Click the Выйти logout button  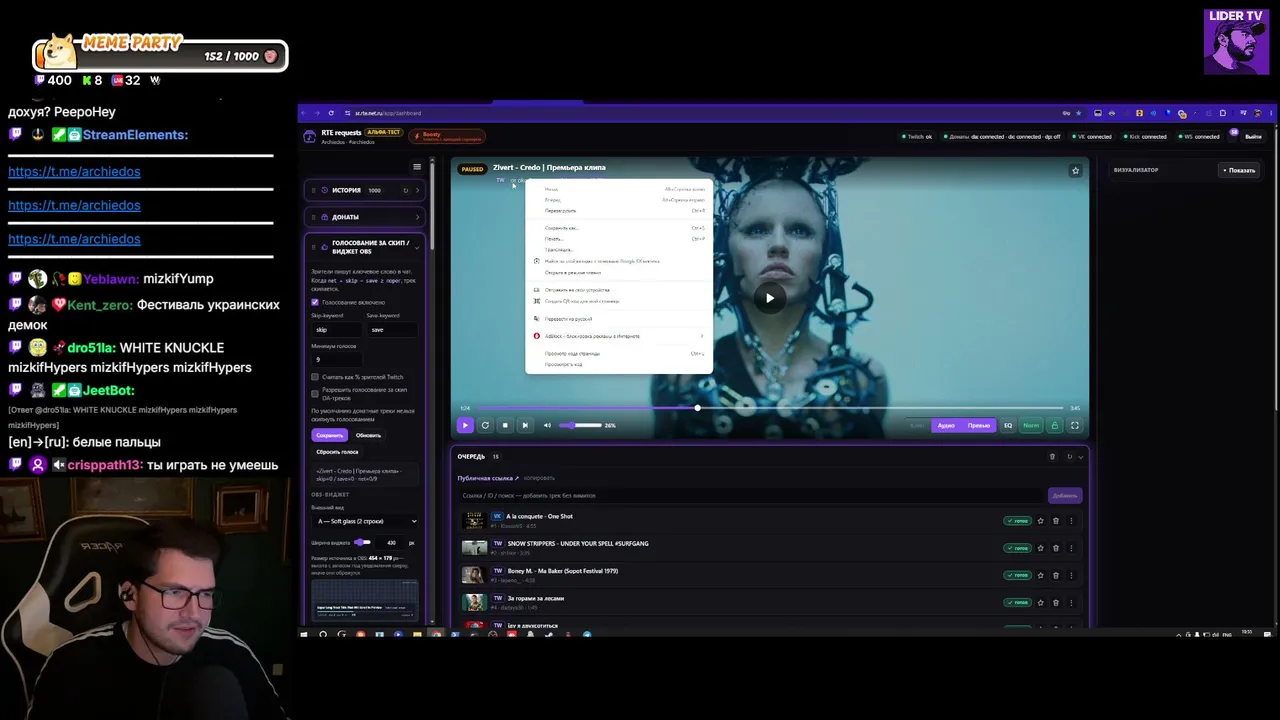[1253, 136]
